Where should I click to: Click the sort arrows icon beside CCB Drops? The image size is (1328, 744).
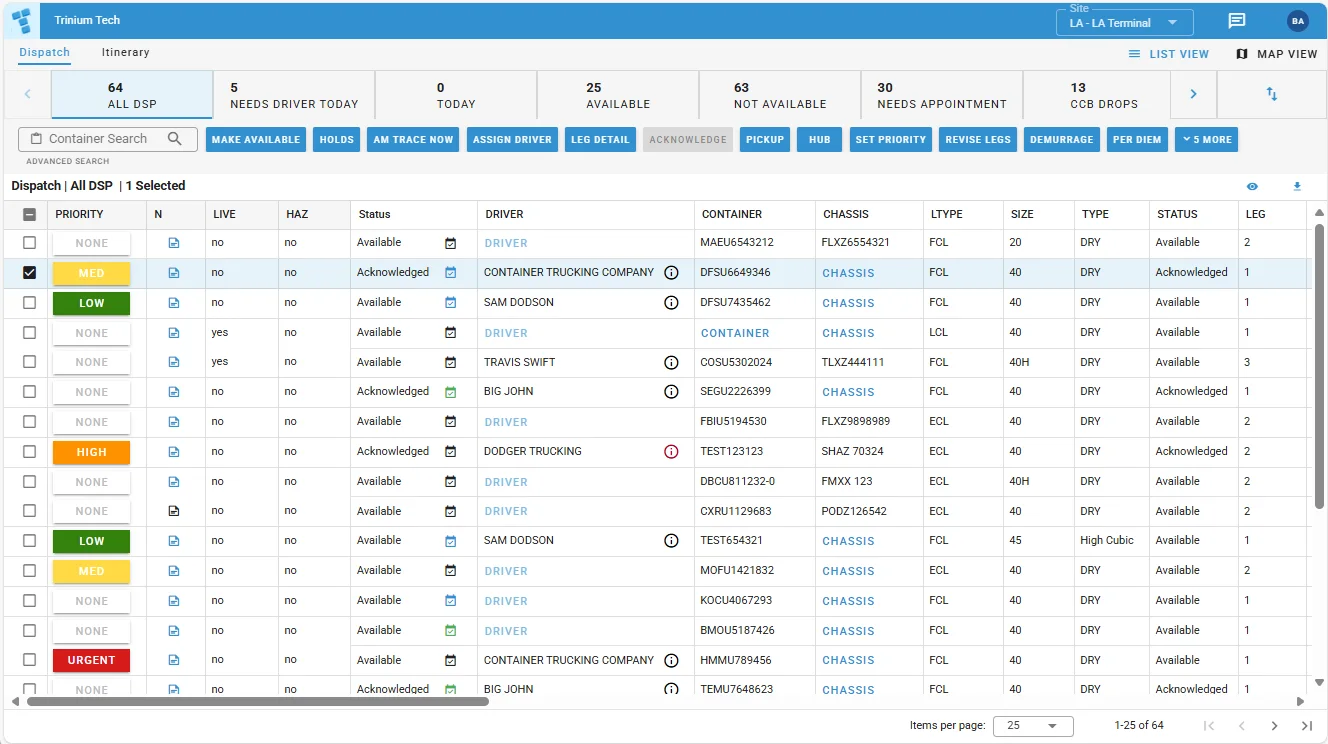[1272, 94]
